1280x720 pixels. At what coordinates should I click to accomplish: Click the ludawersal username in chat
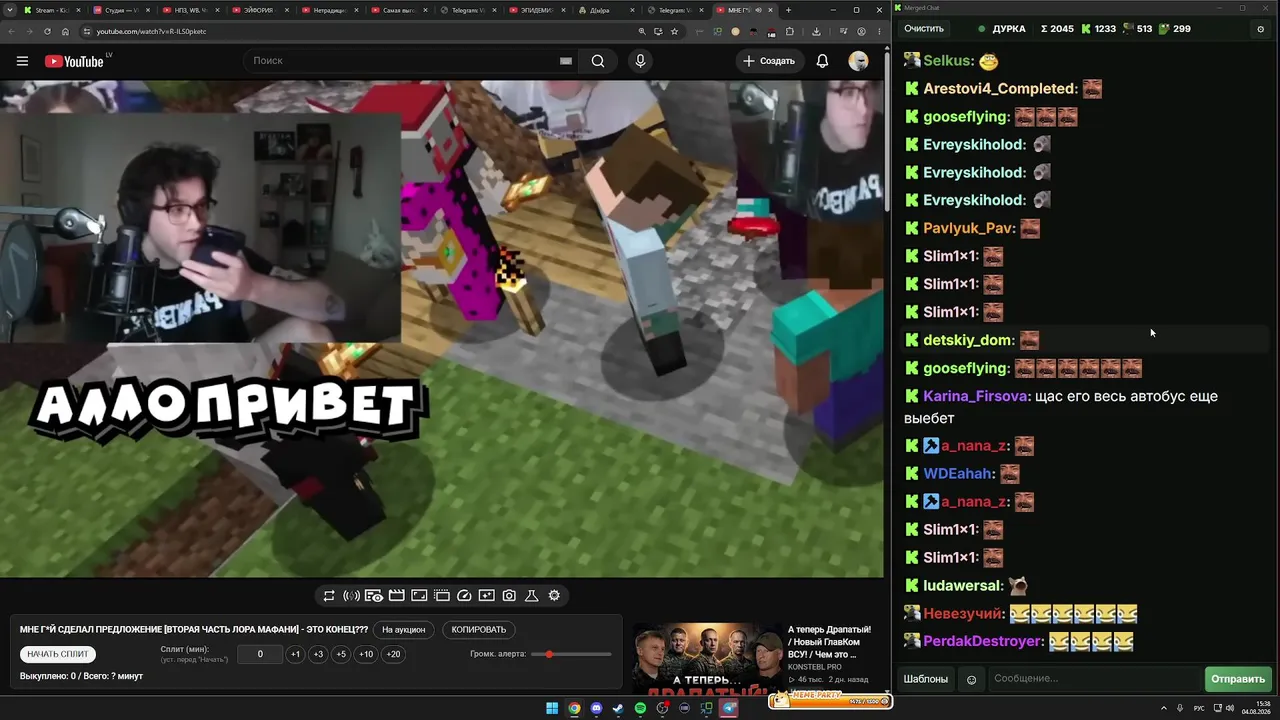pos(961,585)
